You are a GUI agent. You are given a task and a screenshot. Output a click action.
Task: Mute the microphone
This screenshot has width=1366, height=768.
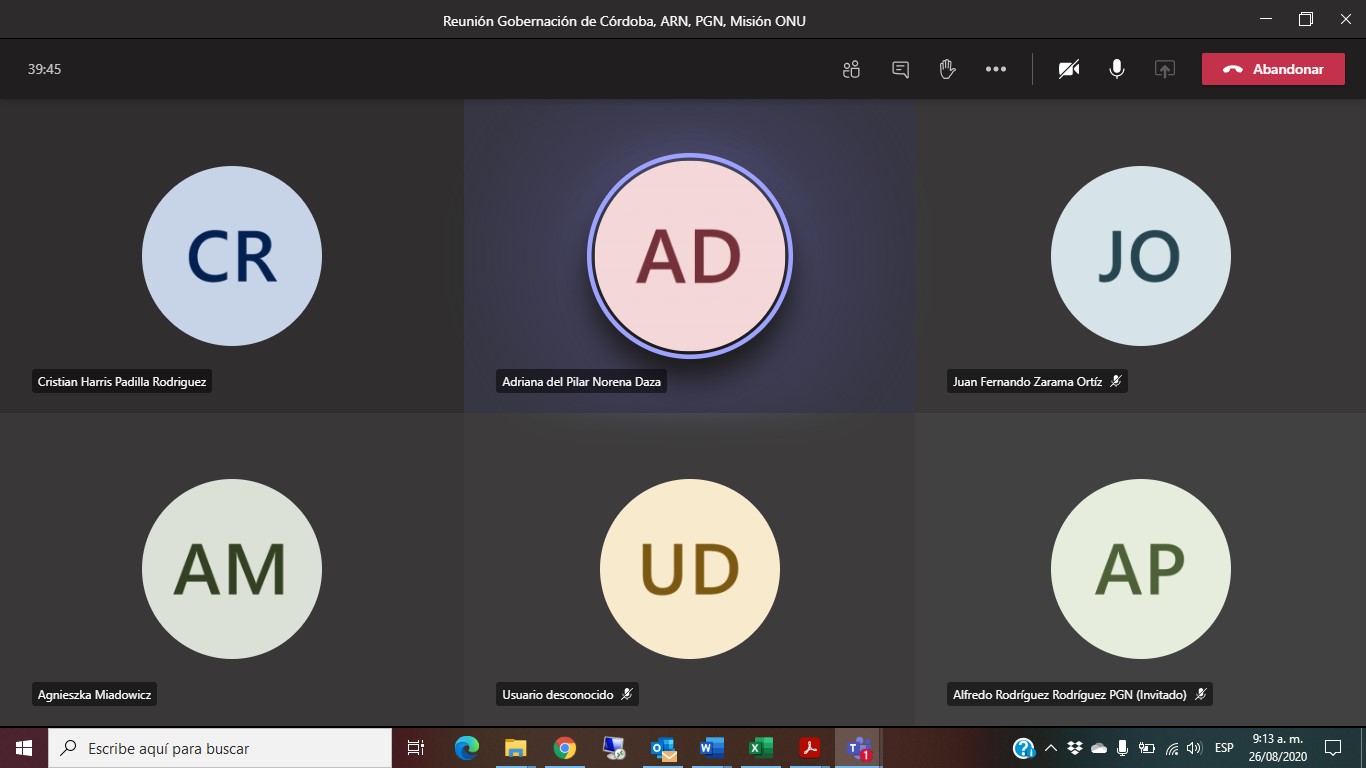1117,69
